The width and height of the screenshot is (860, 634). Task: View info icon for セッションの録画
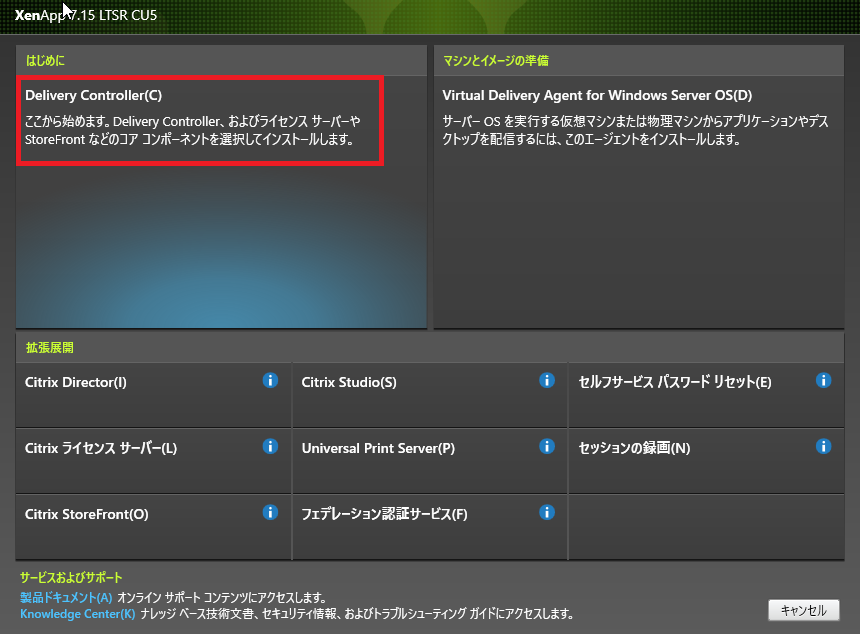point(824,446)
